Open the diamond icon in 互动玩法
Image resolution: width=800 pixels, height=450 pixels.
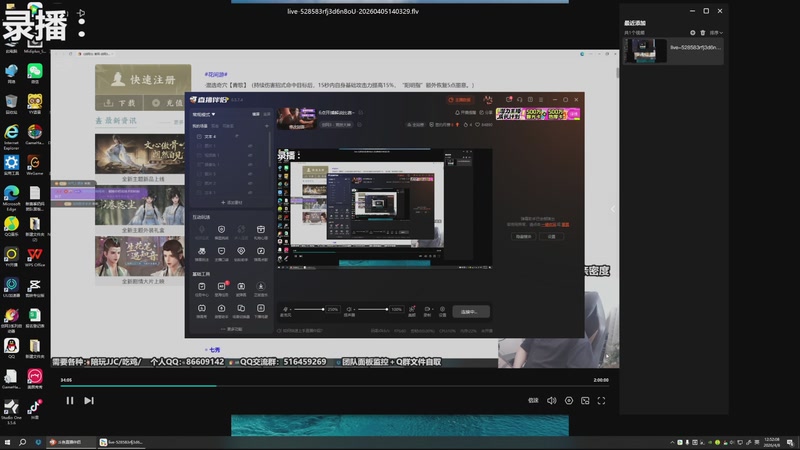point(241,253)
